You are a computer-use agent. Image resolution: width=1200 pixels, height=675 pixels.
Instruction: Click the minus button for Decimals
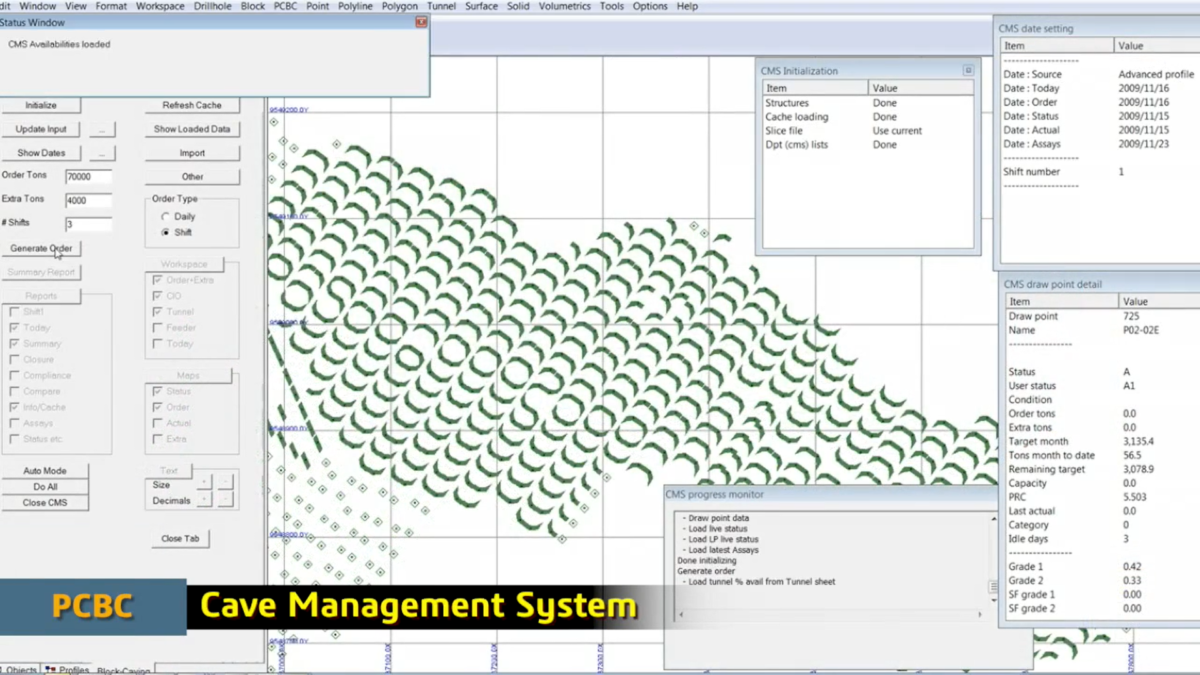coord(226,500)
